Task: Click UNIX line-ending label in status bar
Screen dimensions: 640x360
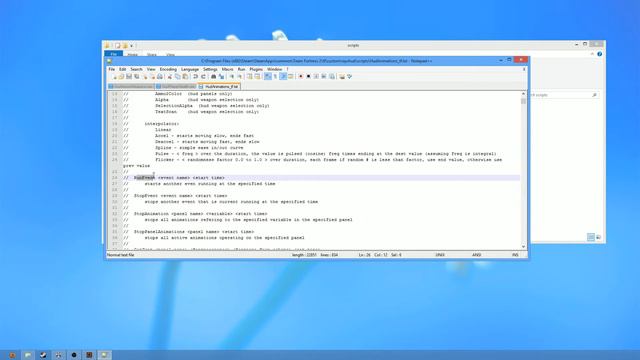Action: [440, 255]
